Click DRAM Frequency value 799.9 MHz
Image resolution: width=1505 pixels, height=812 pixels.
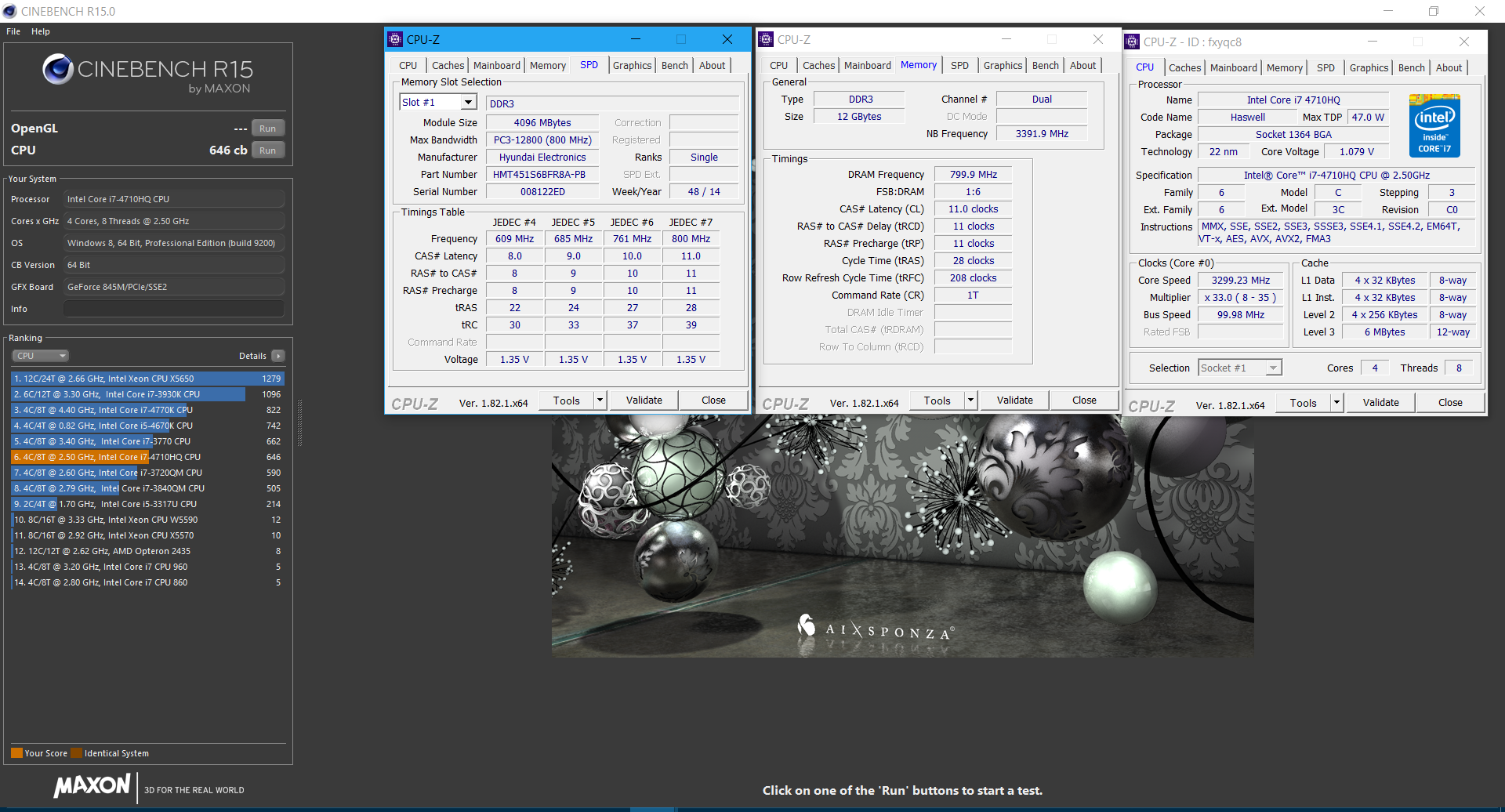[974, 174]
